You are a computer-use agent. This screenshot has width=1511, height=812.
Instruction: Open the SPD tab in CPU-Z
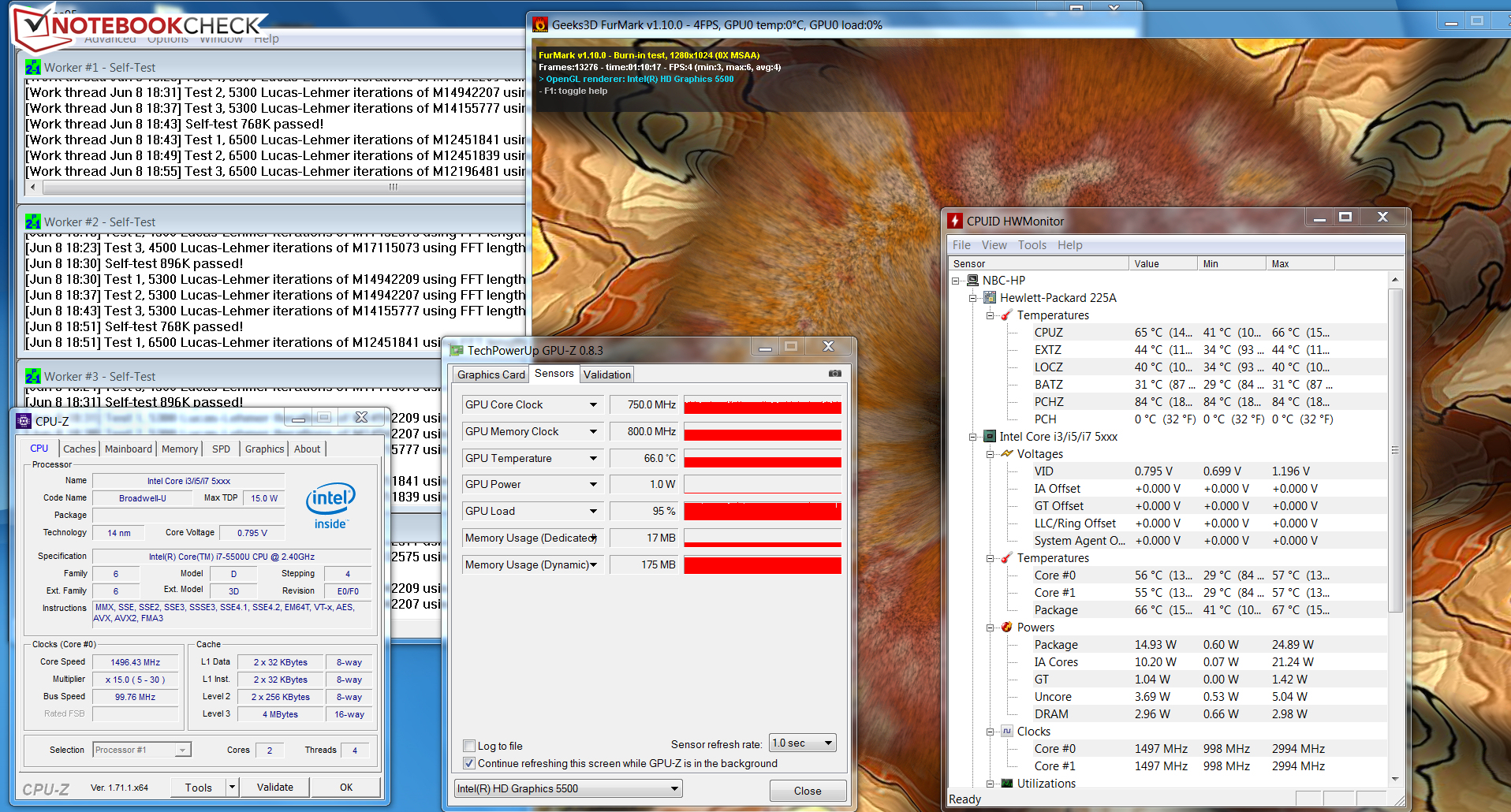tap(222, 449)
